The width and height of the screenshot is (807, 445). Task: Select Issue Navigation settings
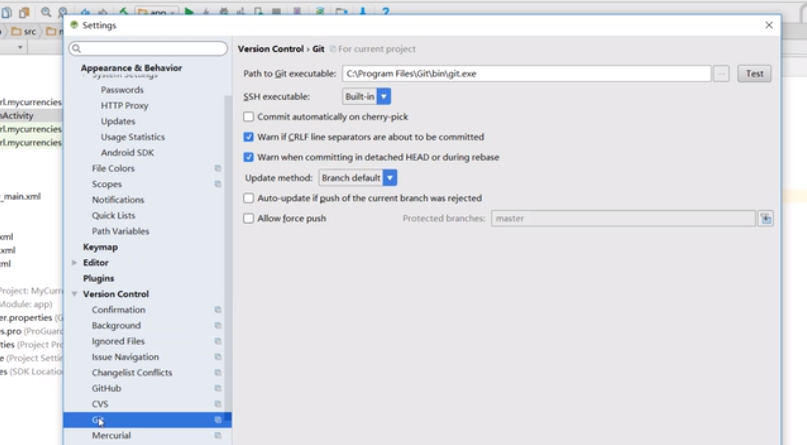click(x=125, y=357)
